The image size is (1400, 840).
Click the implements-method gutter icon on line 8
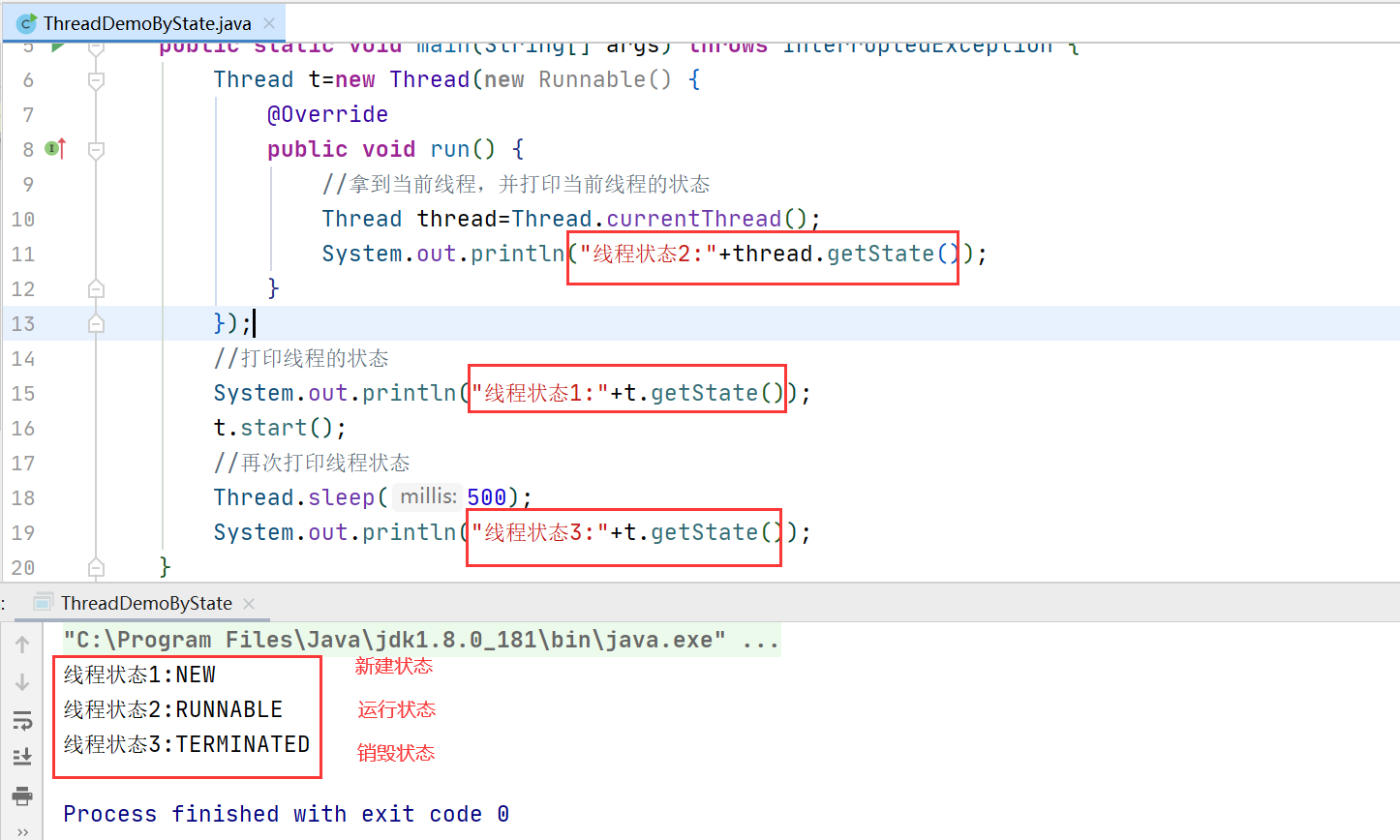56,149
